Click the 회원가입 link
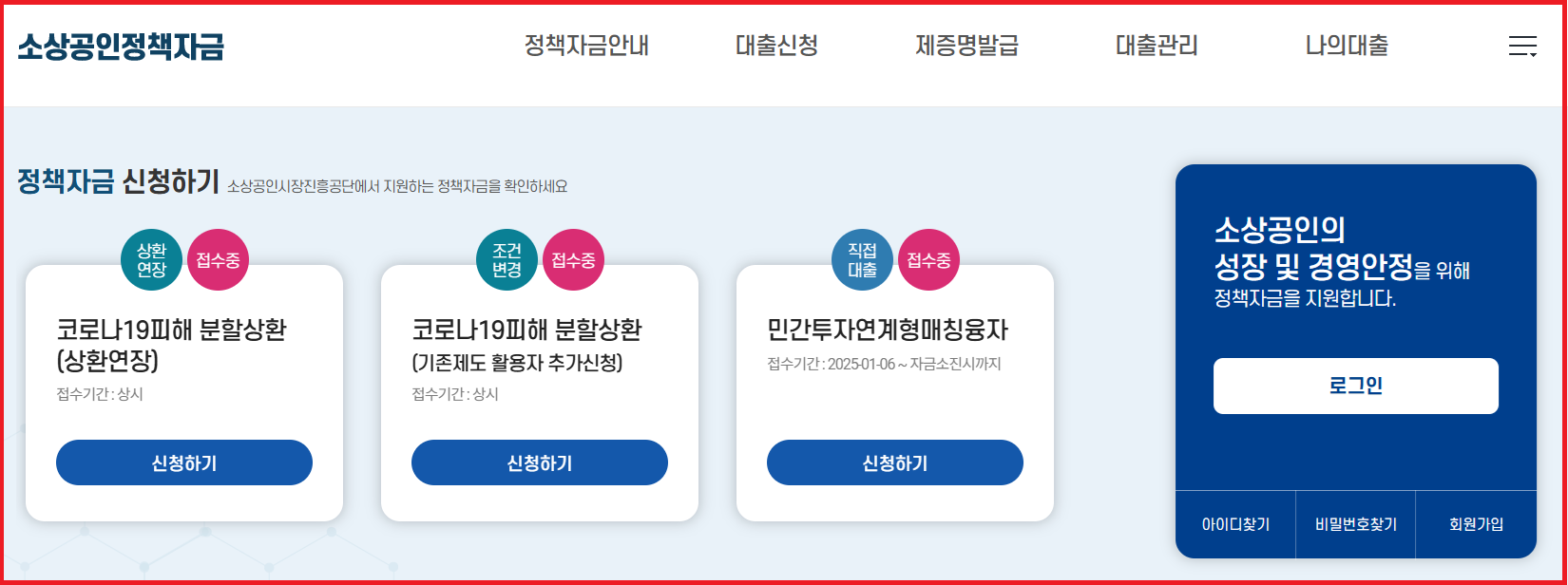The image size is (1568, 585). [x=1479, y=523]
